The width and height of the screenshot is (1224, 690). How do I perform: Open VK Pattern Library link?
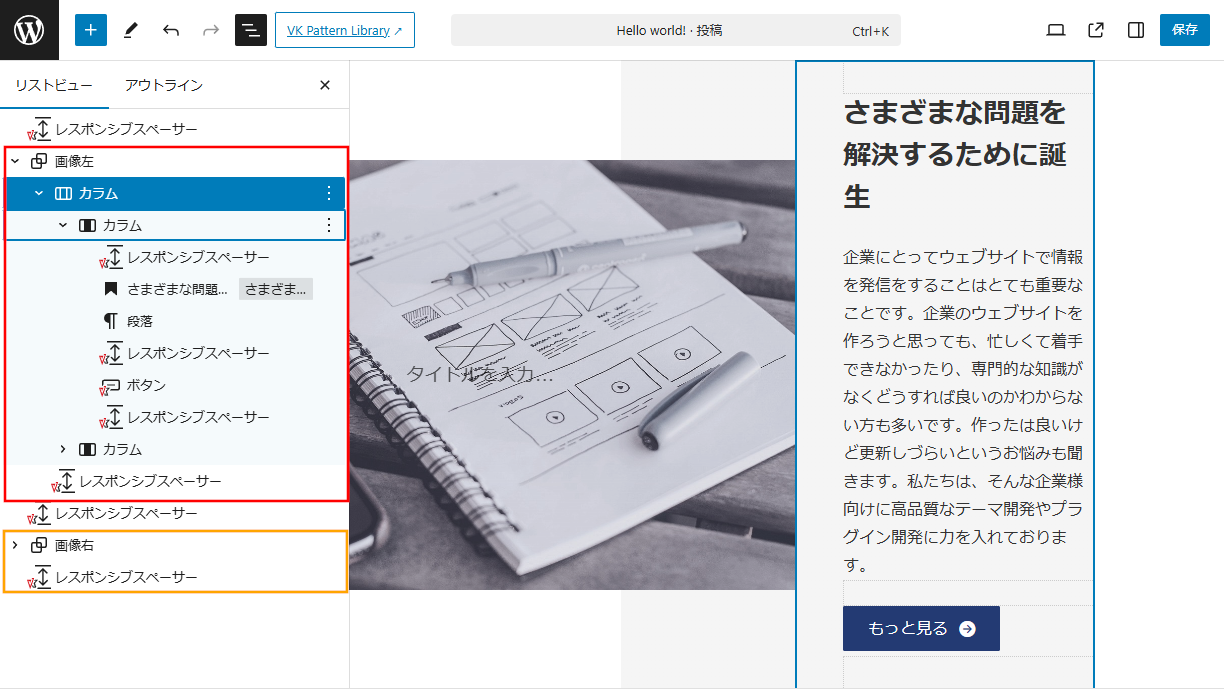pos(344,30)
